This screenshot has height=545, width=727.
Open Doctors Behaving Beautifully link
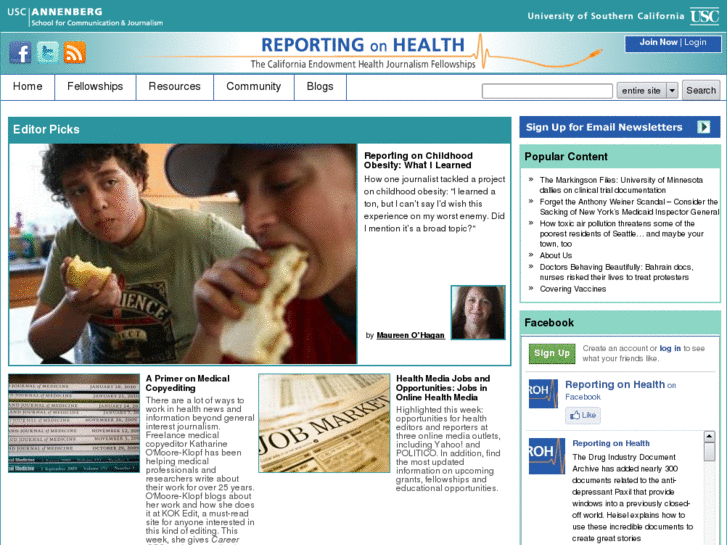[x=616, y=272]
